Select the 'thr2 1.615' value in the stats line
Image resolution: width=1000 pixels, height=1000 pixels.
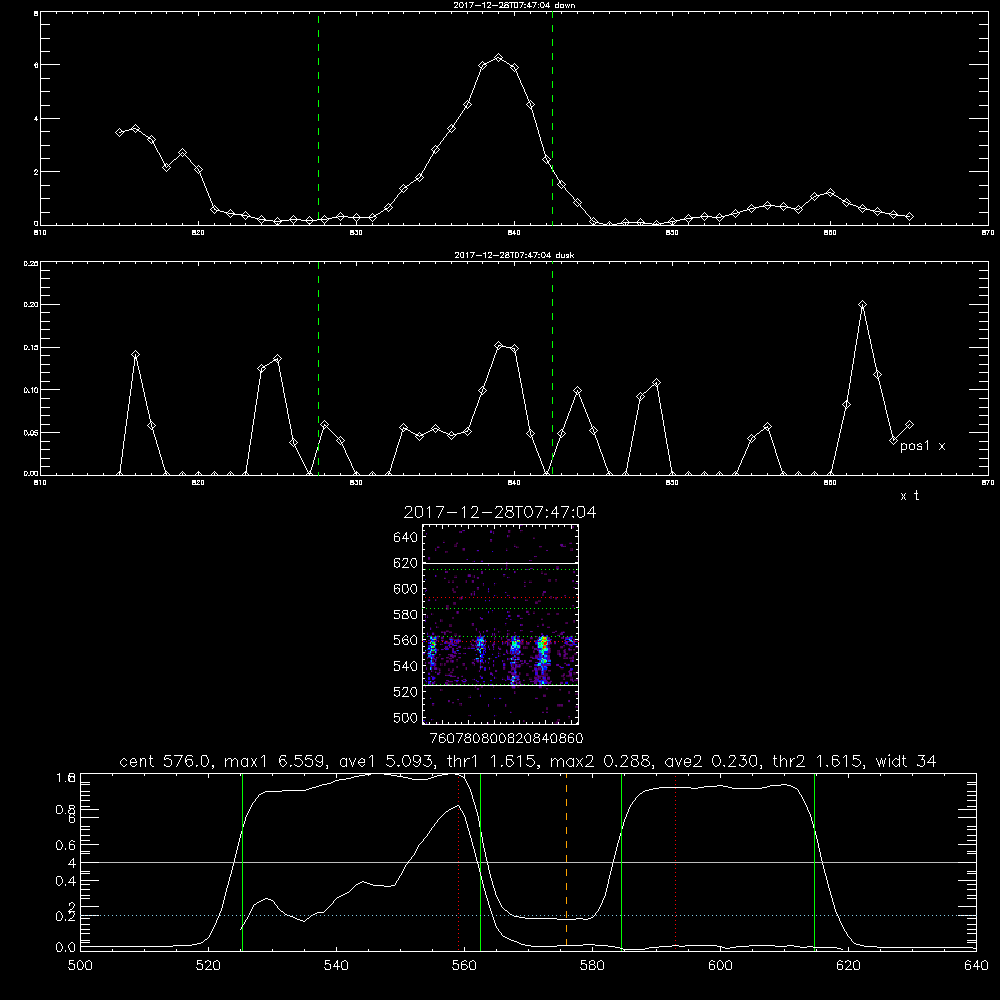816,761
